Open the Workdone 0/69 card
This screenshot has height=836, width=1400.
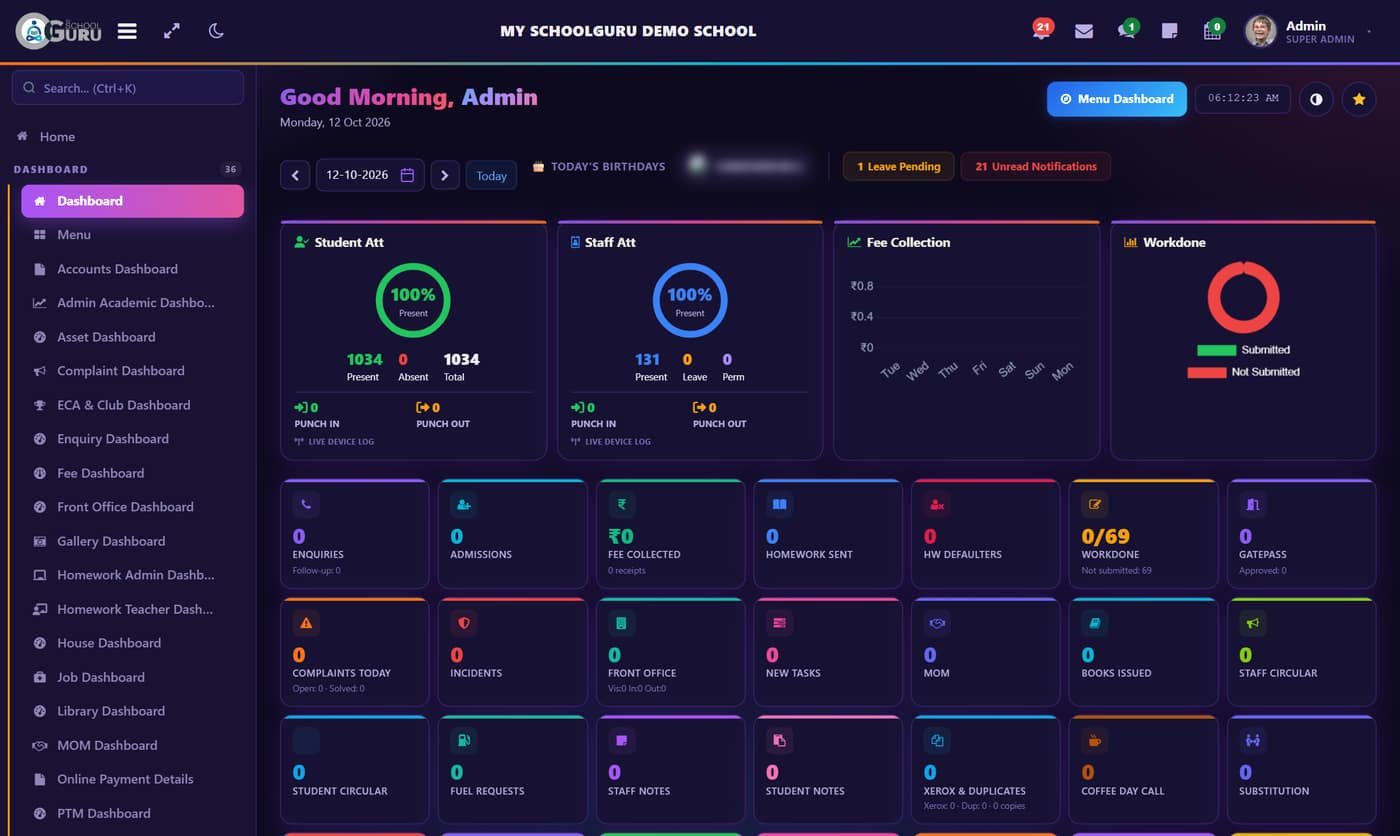click(x=1143, y=534)
